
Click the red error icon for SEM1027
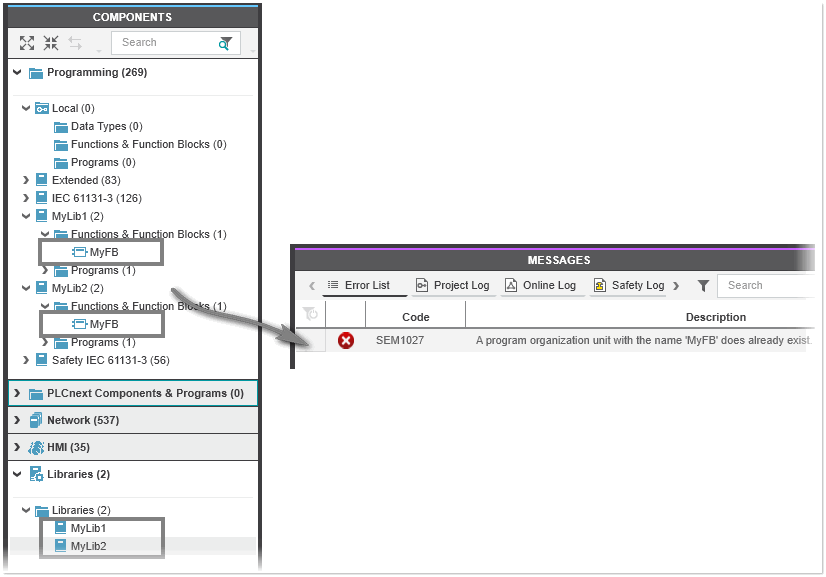coord(346,341)
